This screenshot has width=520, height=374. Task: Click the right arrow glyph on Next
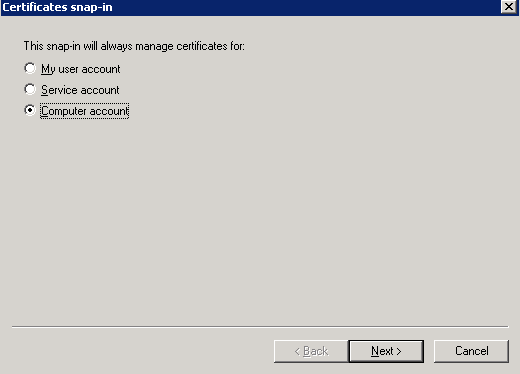pos(399,351)
